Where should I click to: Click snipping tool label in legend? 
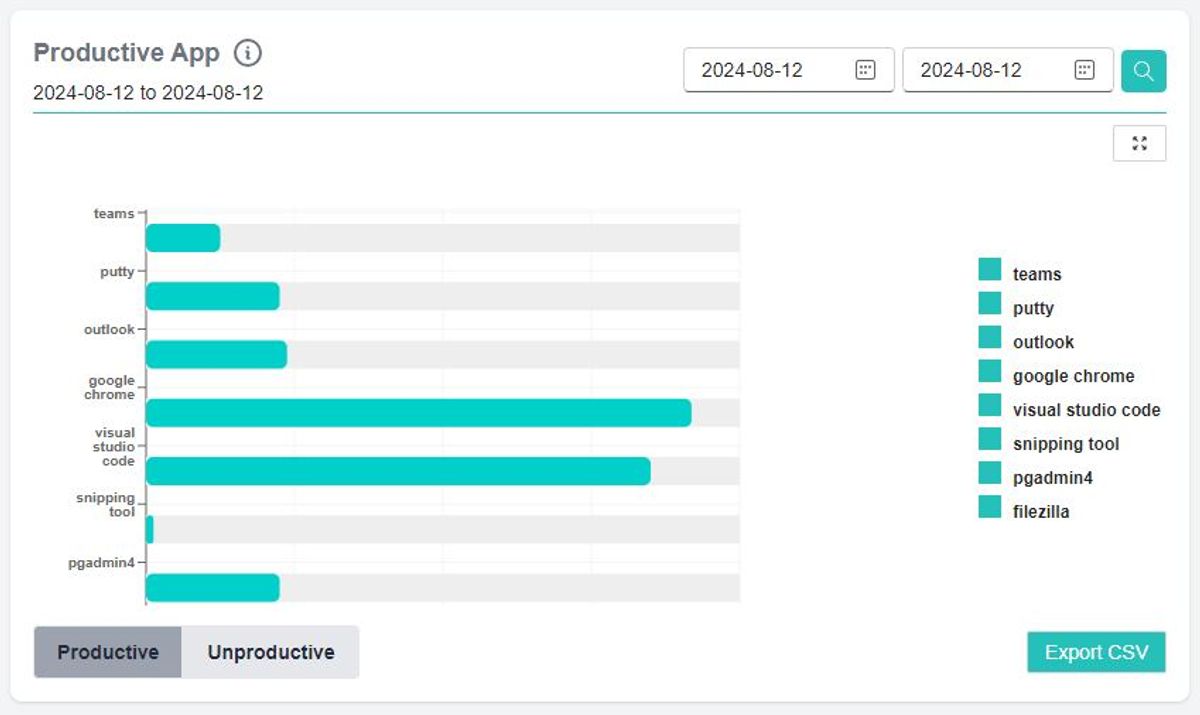click(1066, 444)
